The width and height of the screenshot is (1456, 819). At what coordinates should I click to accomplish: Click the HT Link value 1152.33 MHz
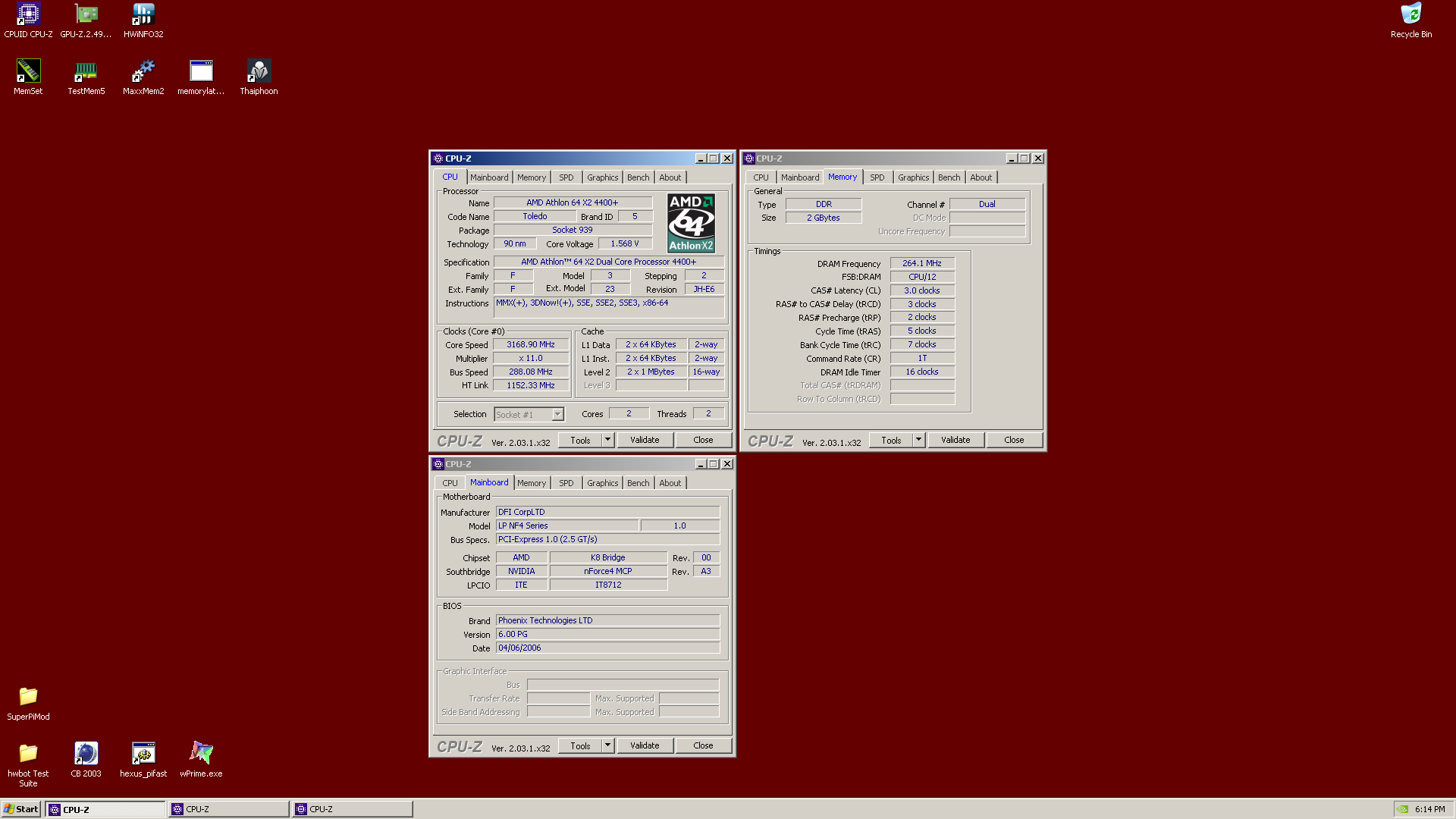click(531, 385)
